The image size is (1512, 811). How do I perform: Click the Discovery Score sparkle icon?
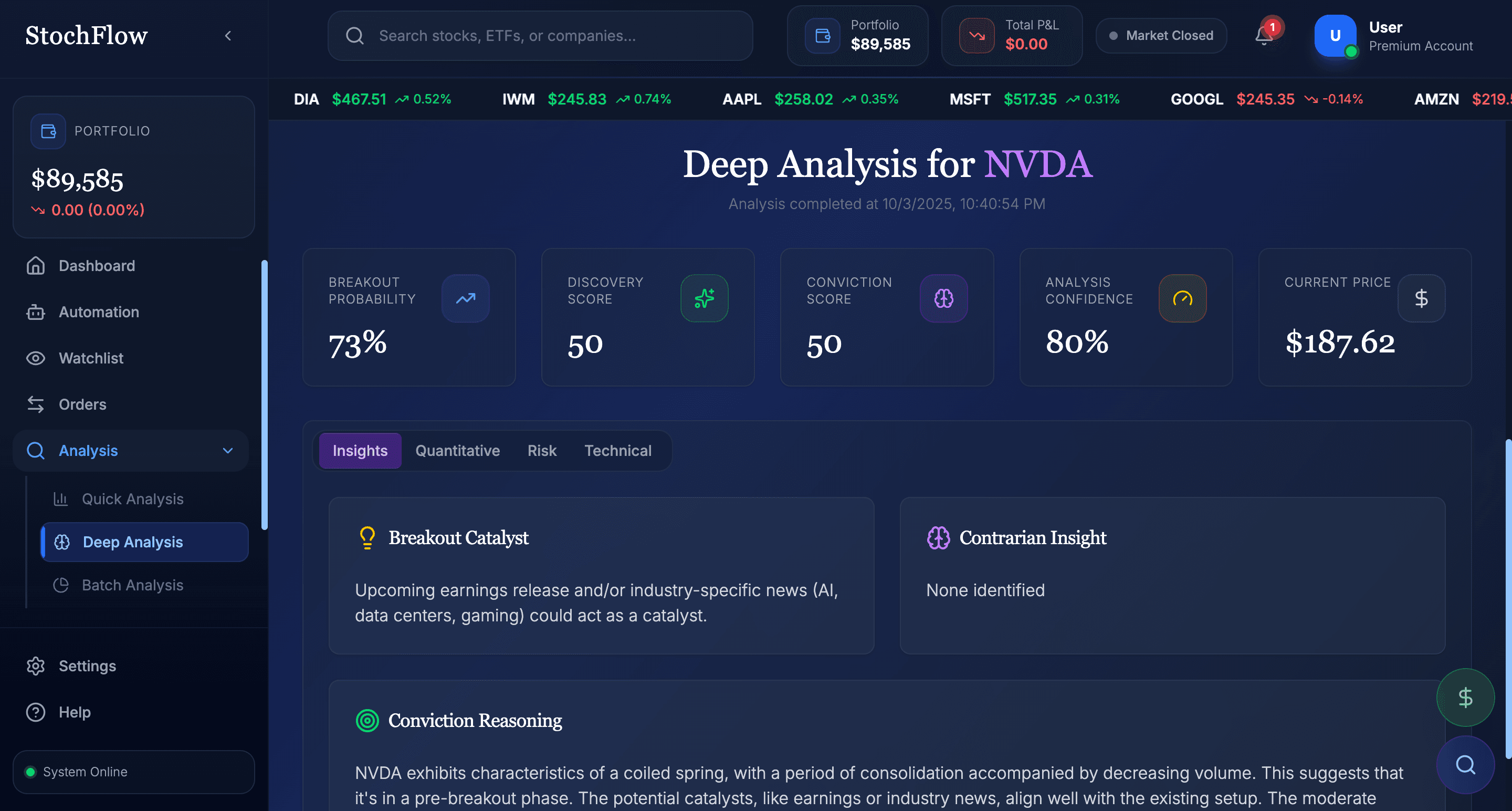(705, 298)
